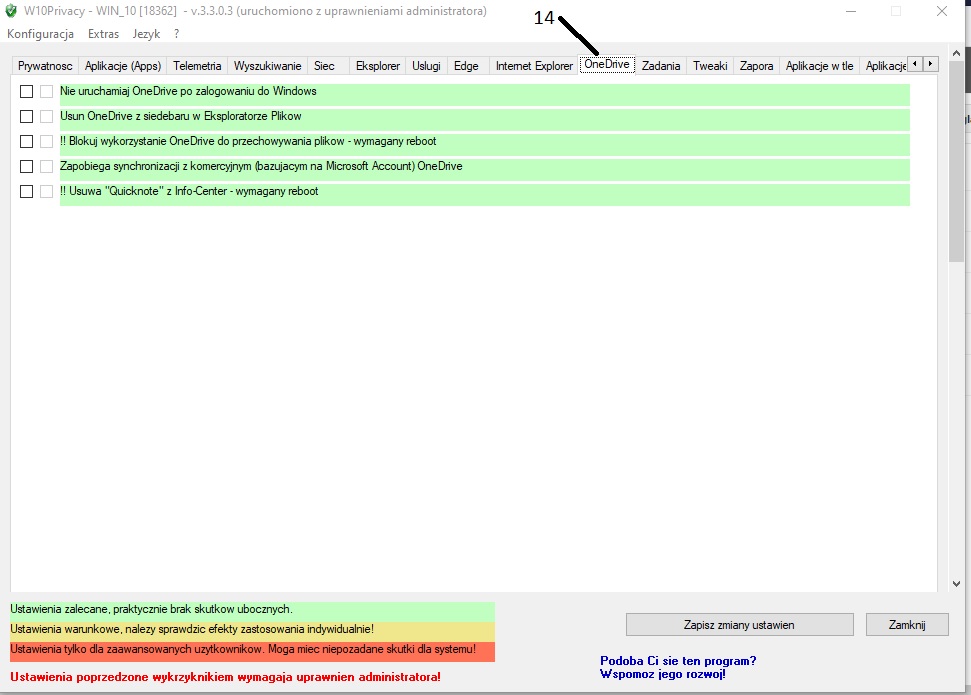Click text 'Nie uruchamiaj OneDrive po zalogowaniu do Windows'
971x695 pixels.
(188, 91)
